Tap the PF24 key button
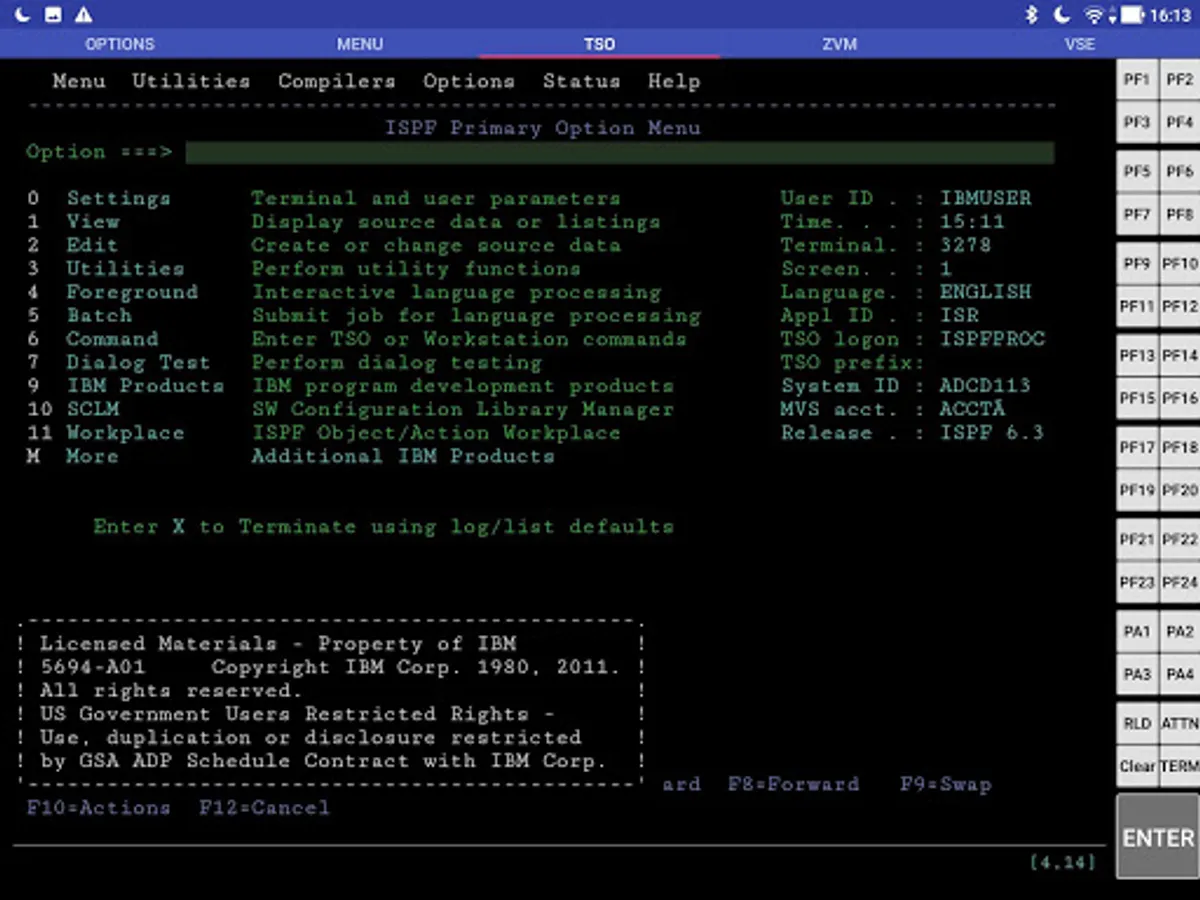Image resolution: width=1200 pixels, height=900 pixels. click(x=1179, y=583)
